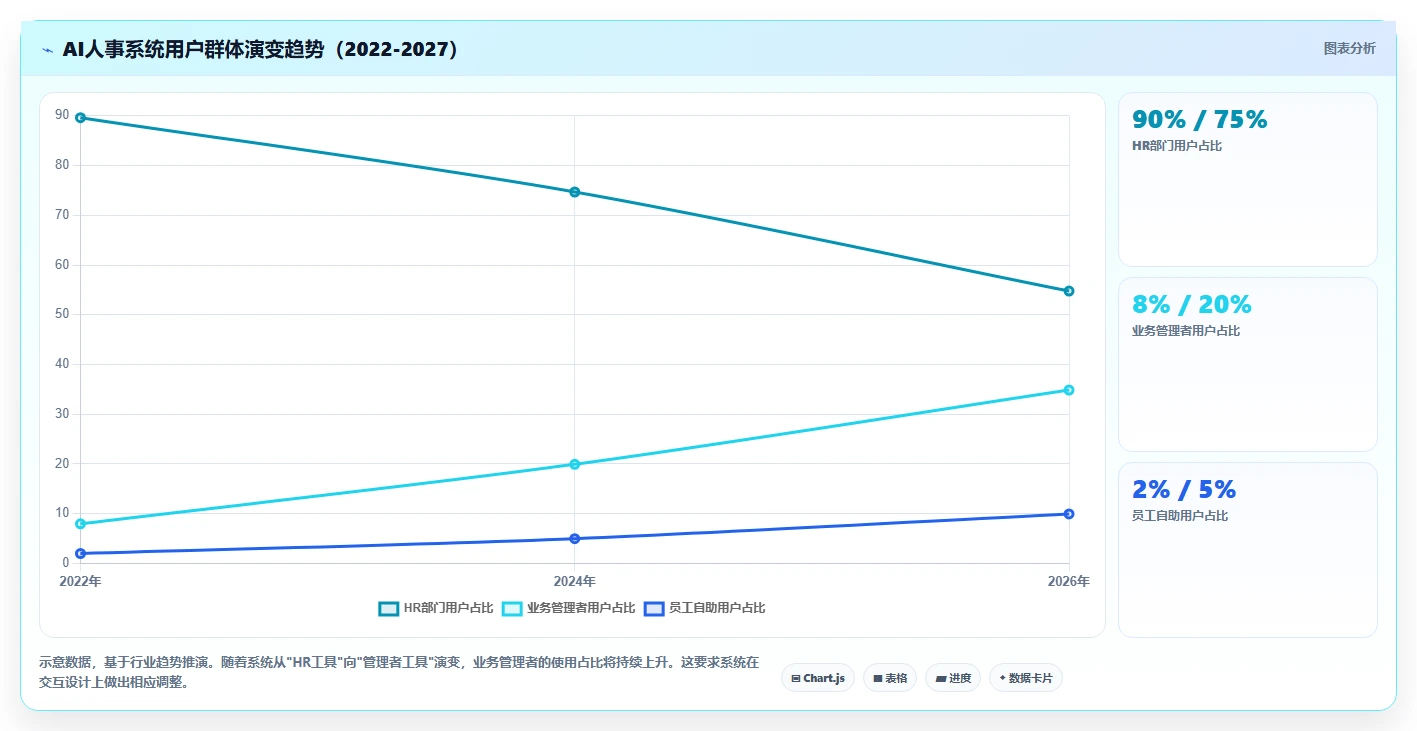Click the wave icon beside the title
1417x731 pixels.
tap(48, 50)
